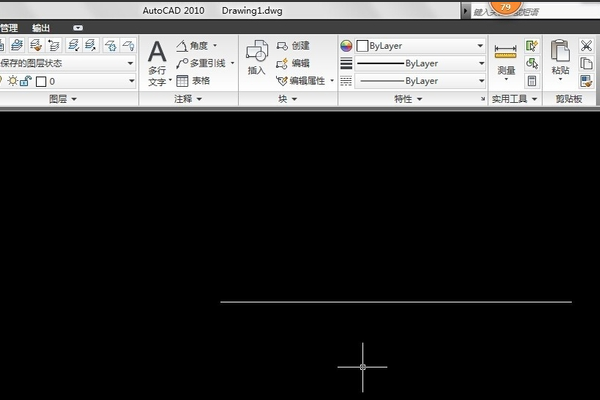
Task: Select the horizontal line in drawing area
Action: pos(396,302)
